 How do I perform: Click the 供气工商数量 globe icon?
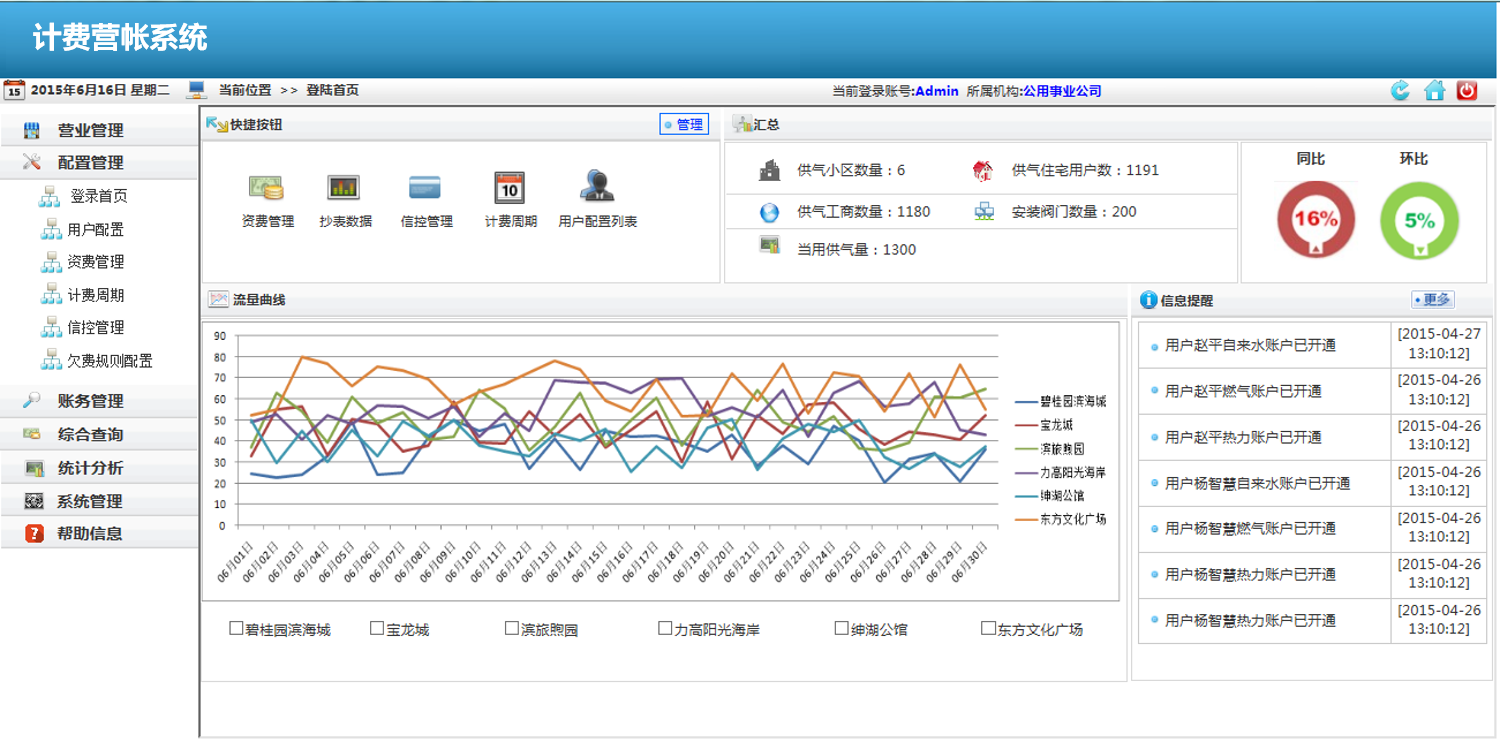[x=769, y=212]
